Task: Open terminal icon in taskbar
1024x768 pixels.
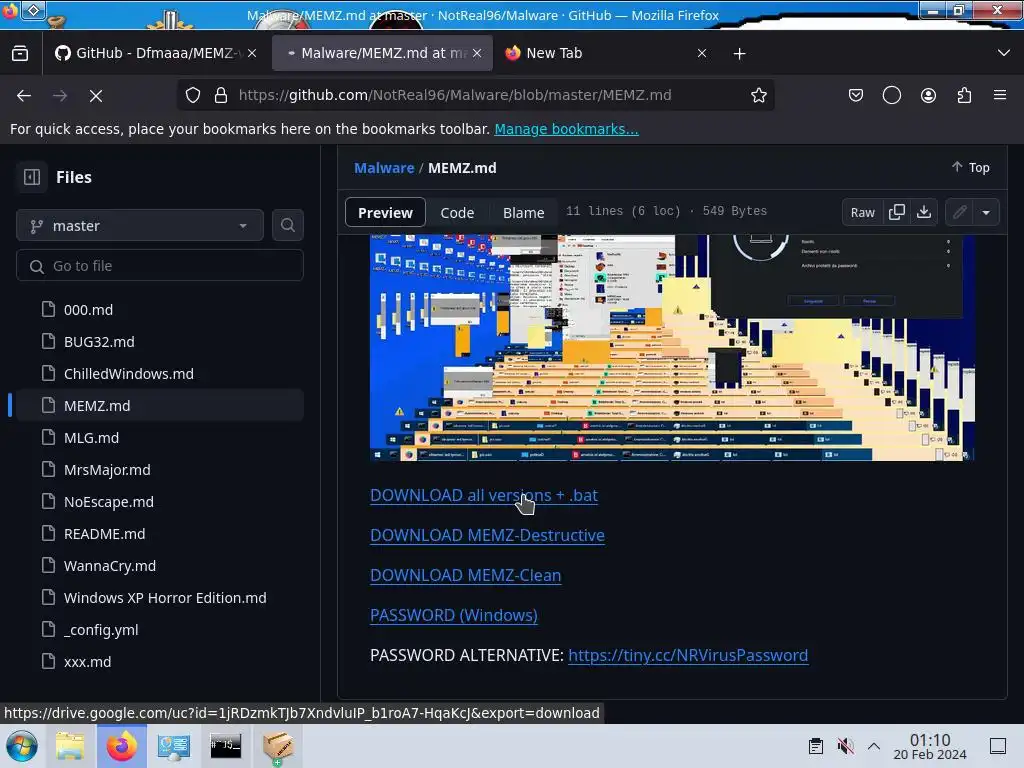Action: [225, 746]
